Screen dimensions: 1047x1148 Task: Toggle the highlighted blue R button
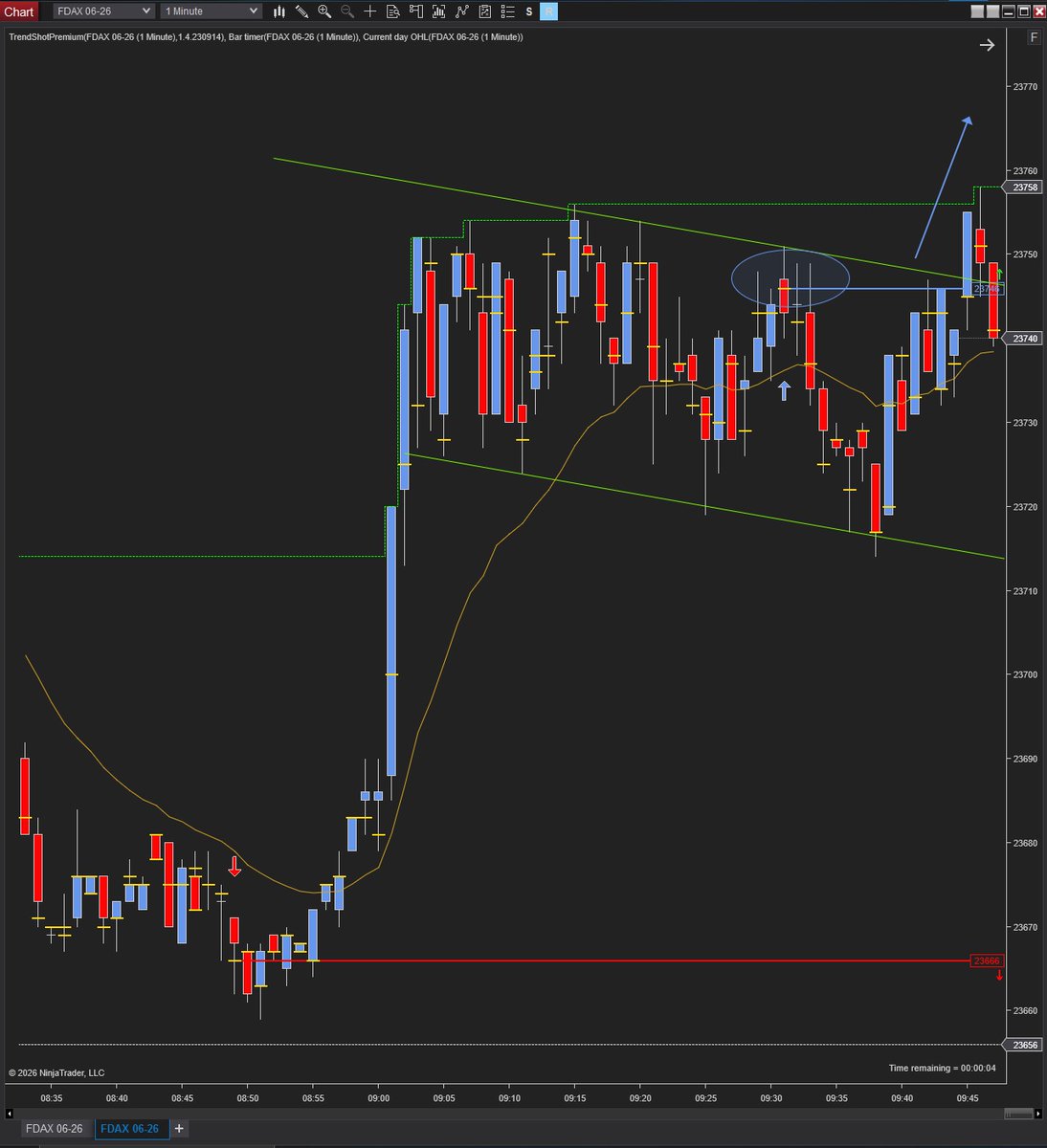pos(549,11)
